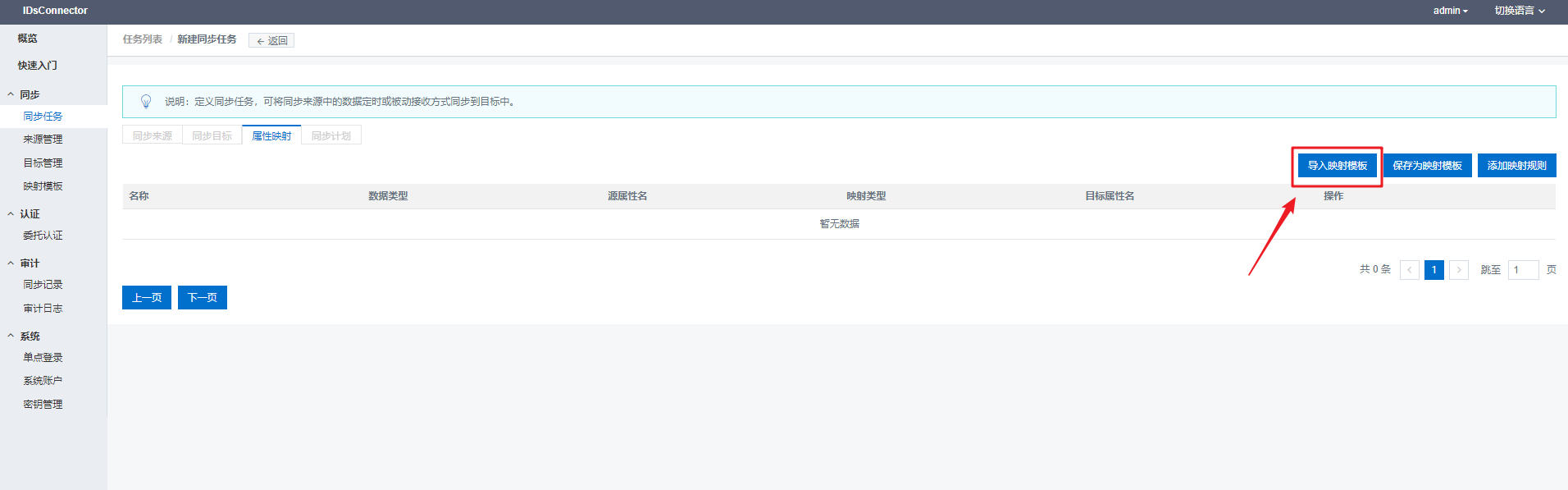Click the 返回 back button
Viewport: 1568px width, 490px height.
click(271, 40)
